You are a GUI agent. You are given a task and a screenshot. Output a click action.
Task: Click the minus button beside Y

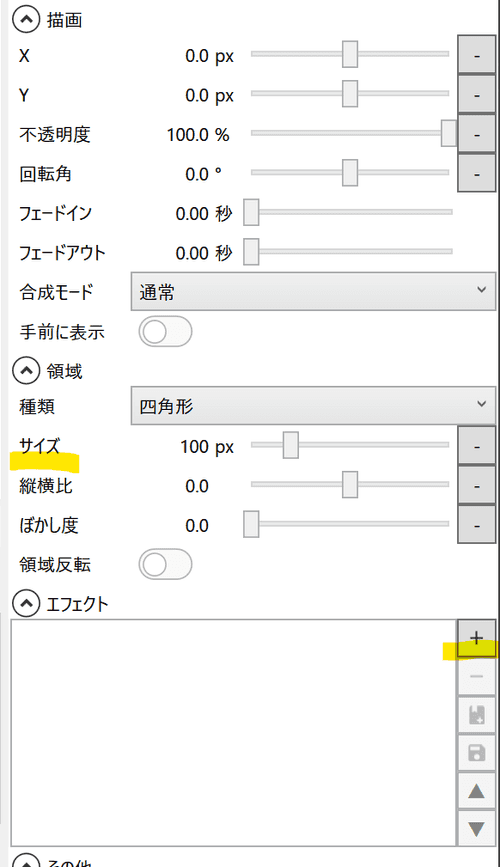476,94
